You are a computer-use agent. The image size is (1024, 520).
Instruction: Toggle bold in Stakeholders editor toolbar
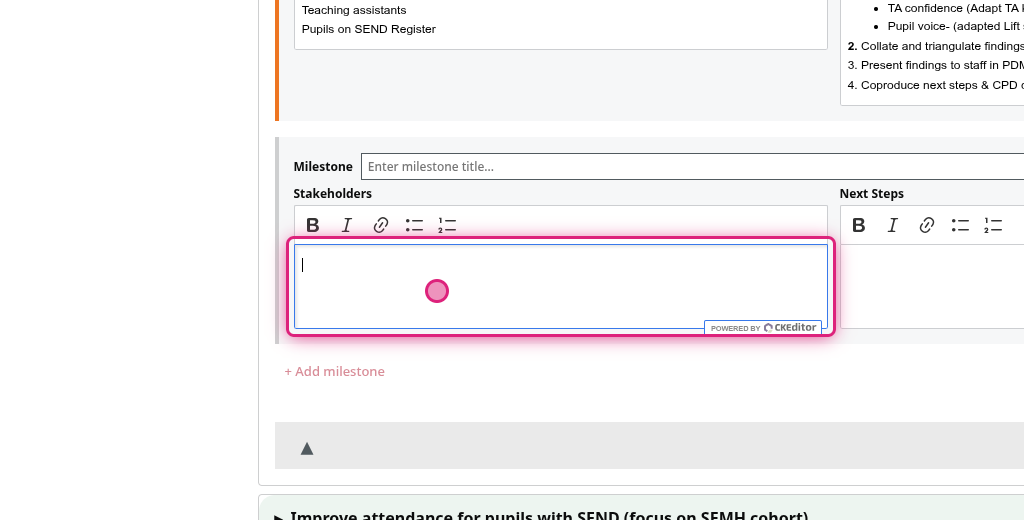(x=313, y=225)
